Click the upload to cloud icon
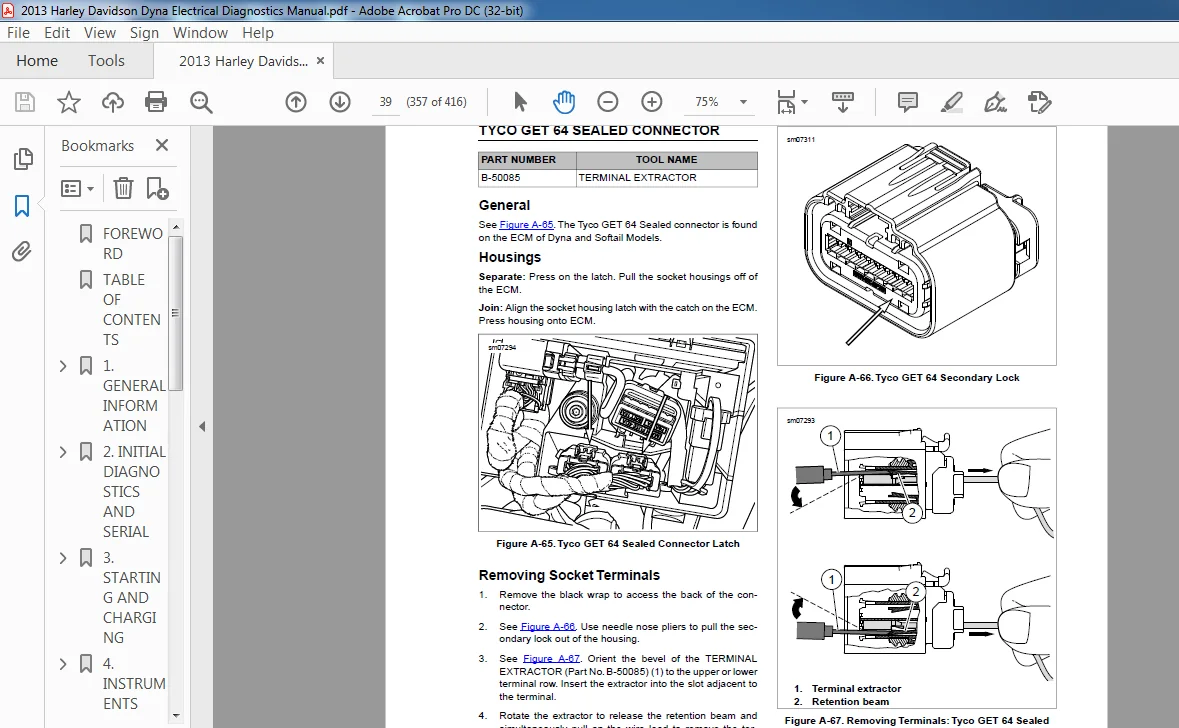1179x728 pixels. (113, 102)
